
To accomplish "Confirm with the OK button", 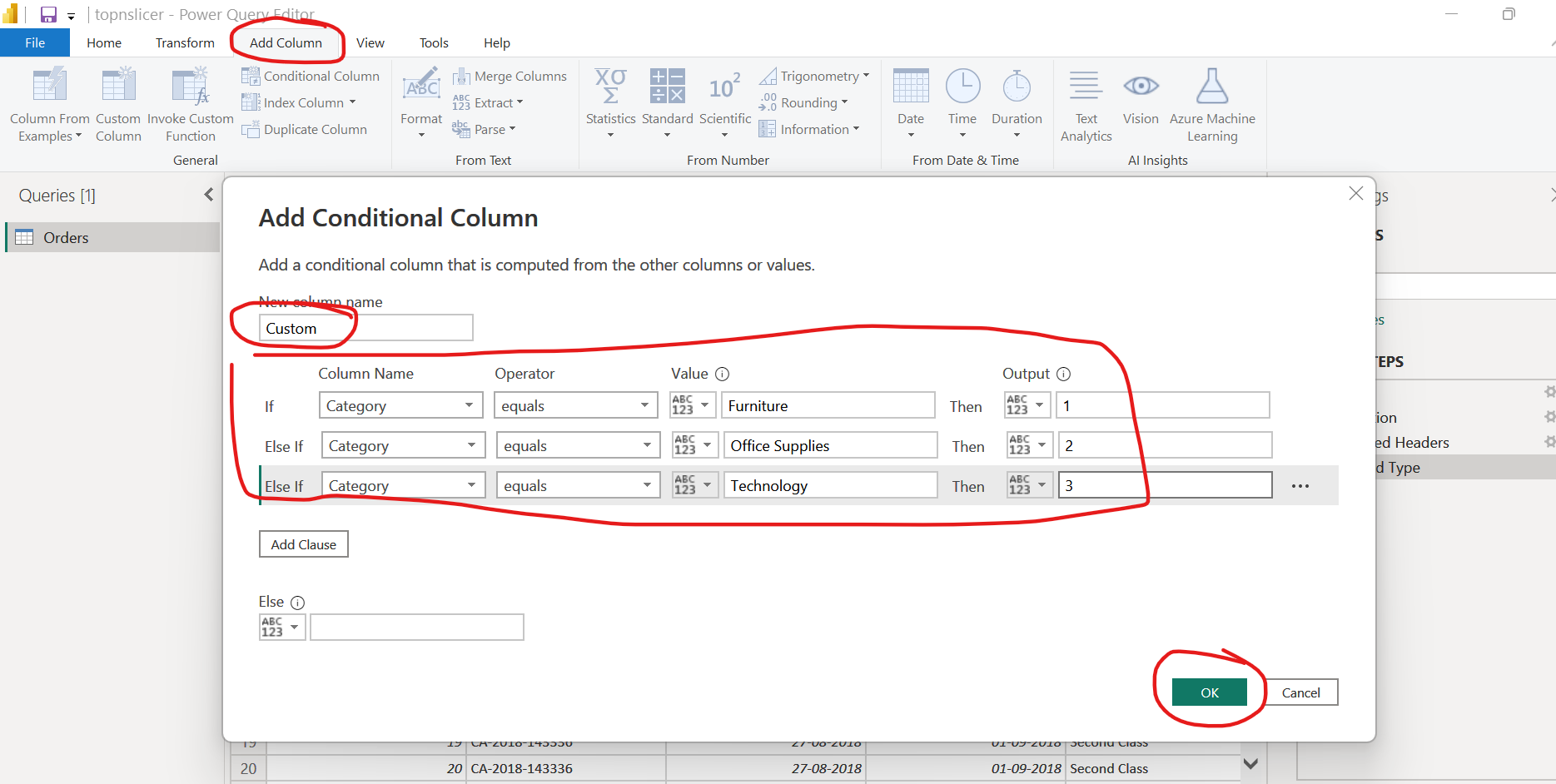I will (1210, 692).
